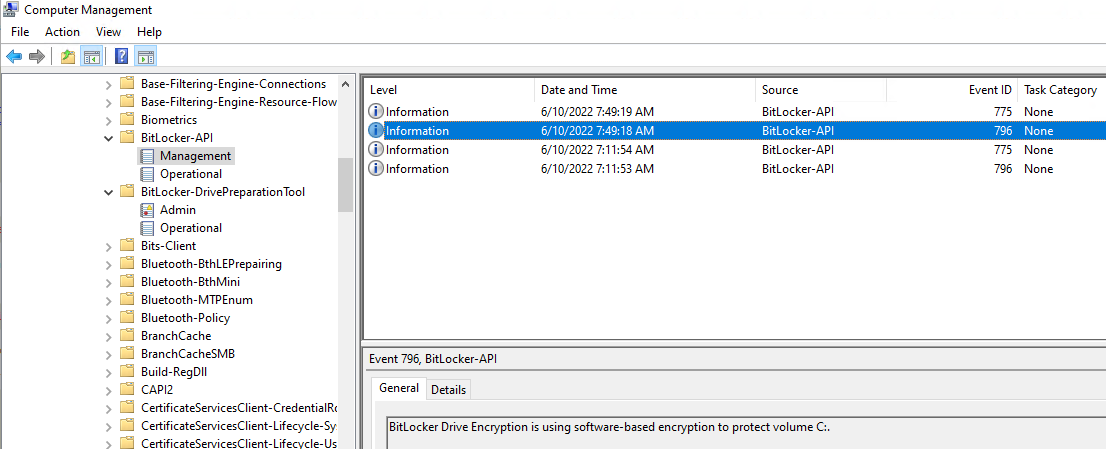
Task: Toggle the Show/Hide Action Pane icon
Action: 146,56
